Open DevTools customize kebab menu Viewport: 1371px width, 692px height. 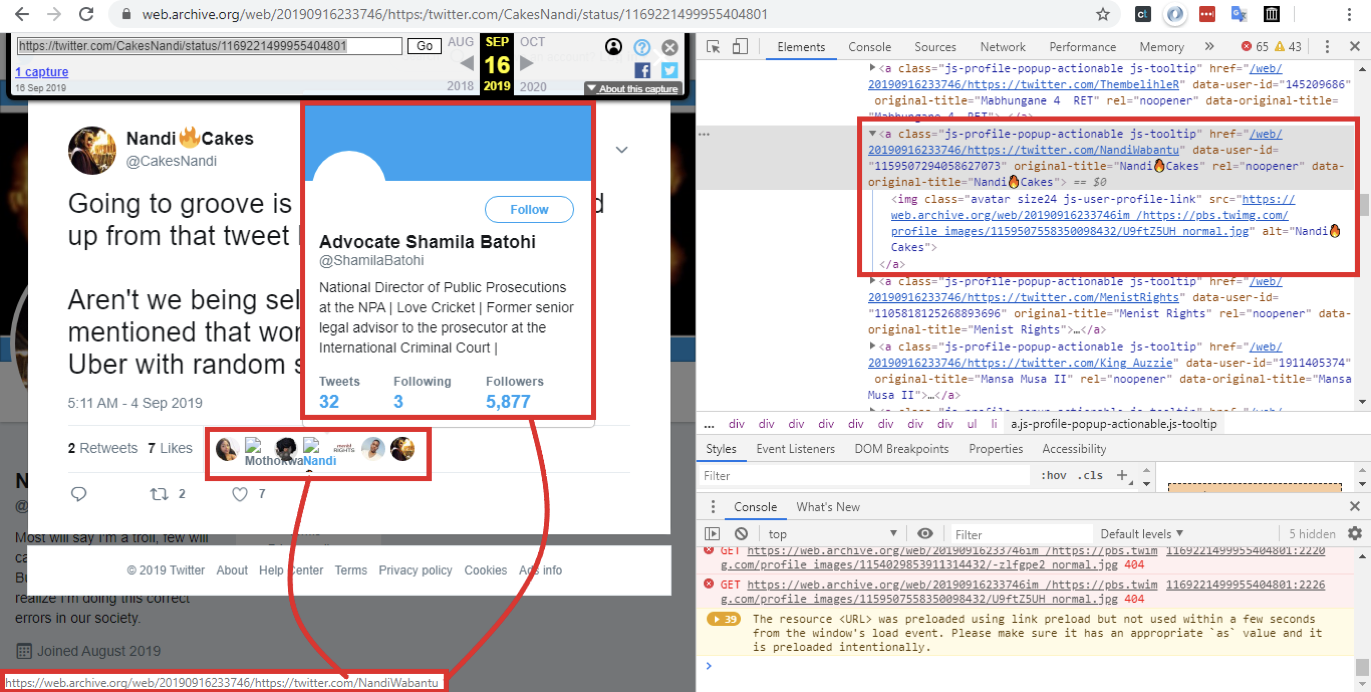pyautogui.click(x=1328, y=47)
